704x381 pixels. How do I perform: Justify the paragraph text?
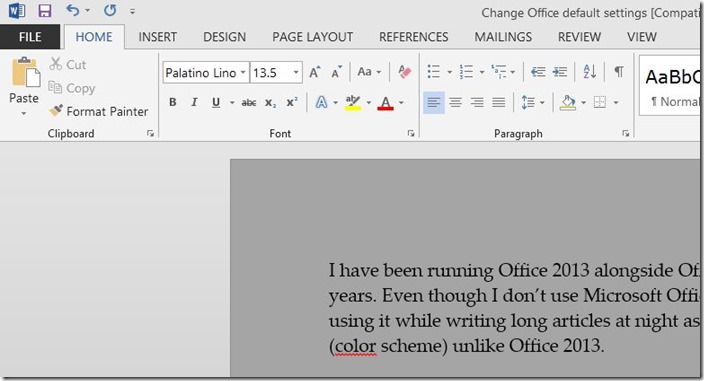498,103
